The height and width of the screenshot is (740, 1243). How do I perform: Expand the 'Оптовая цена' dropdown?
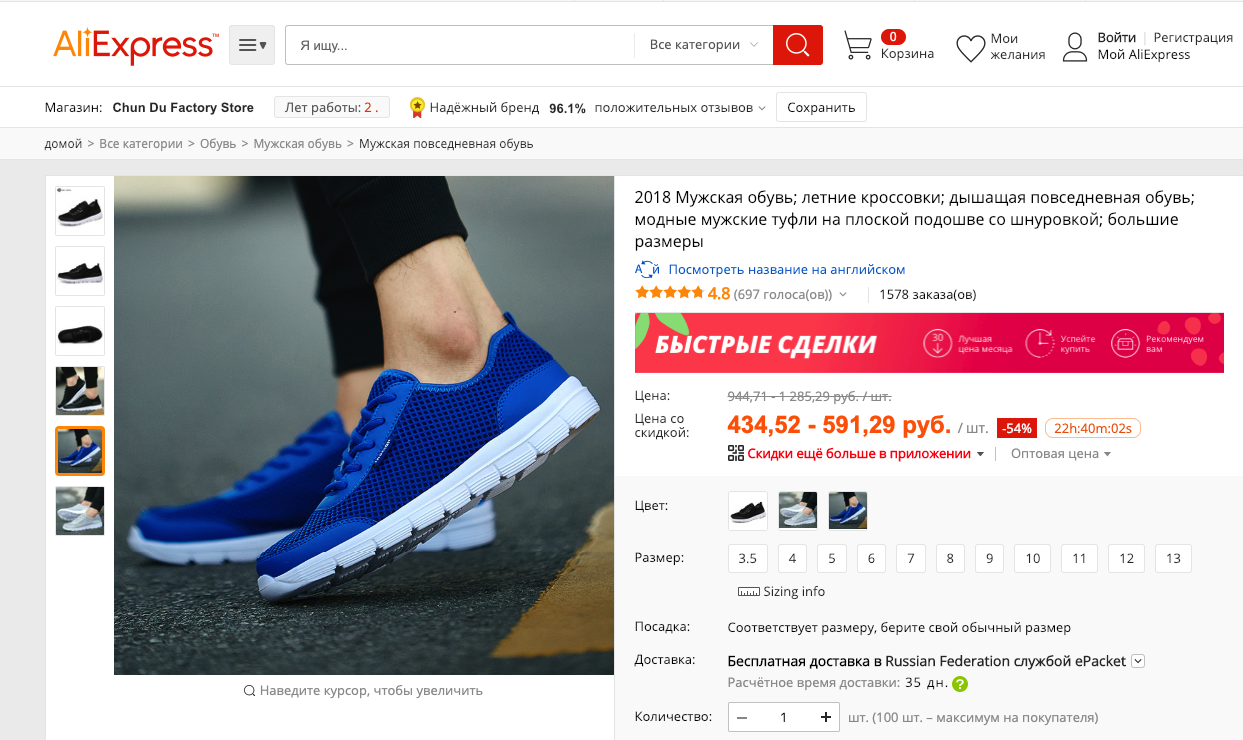point(1061,454)
